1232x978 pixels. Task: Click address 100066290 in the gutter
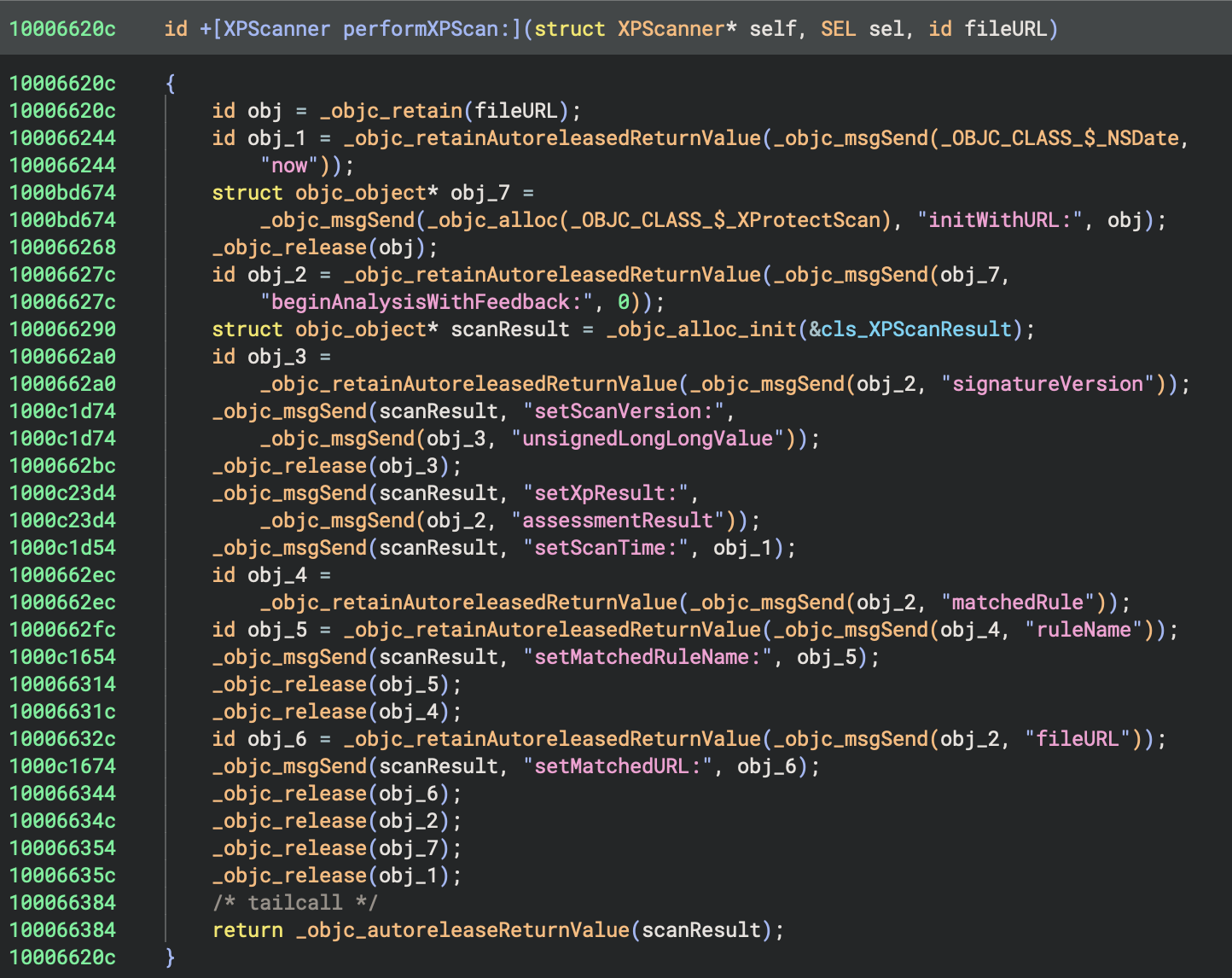62,329
